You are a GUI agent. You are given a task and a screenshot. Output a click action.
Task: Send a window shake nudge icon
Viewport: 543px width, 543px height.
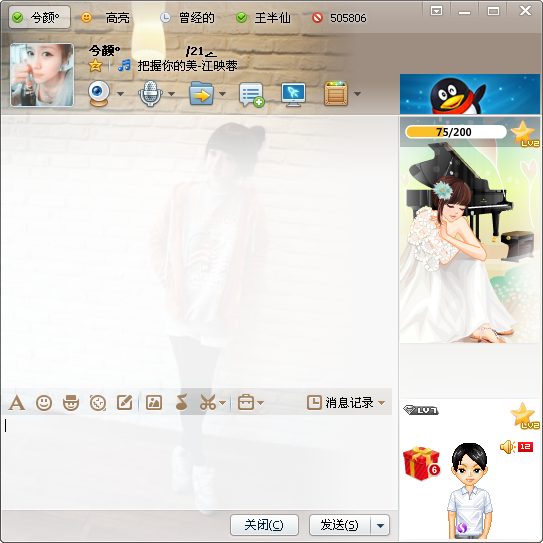click(x=98, y=403)
